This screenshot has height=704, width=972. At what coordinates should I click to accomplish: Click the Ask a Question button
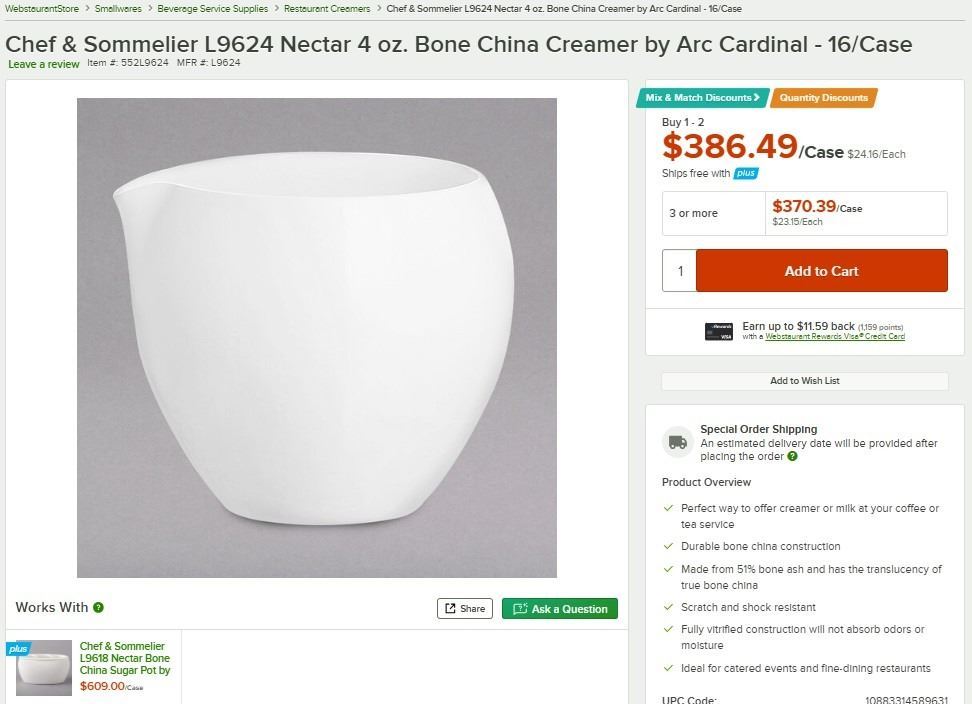560,608
